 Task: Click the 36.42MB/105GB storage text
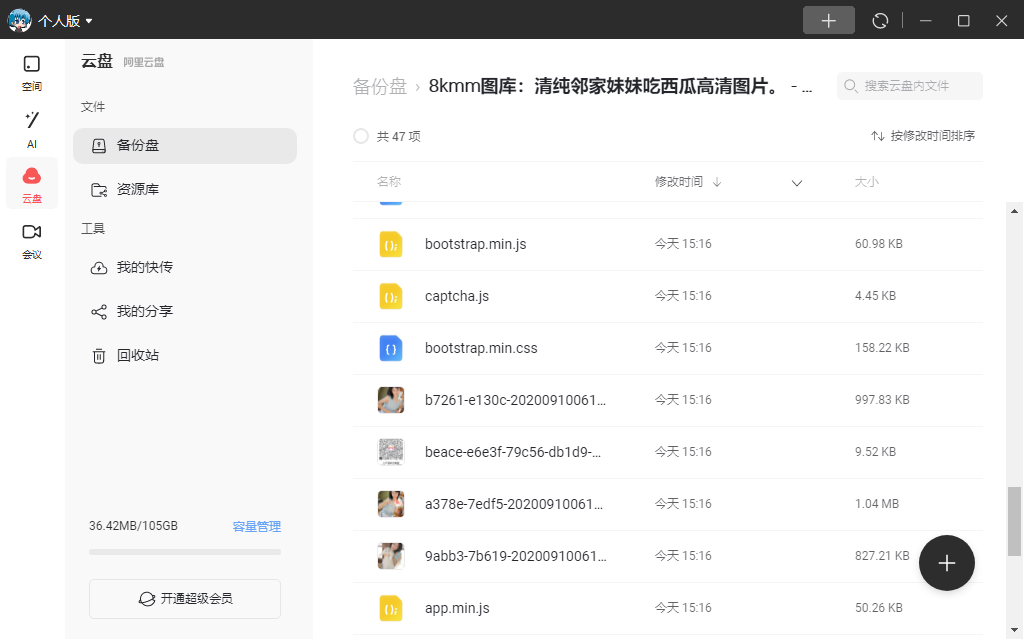[x=133, y=526]
